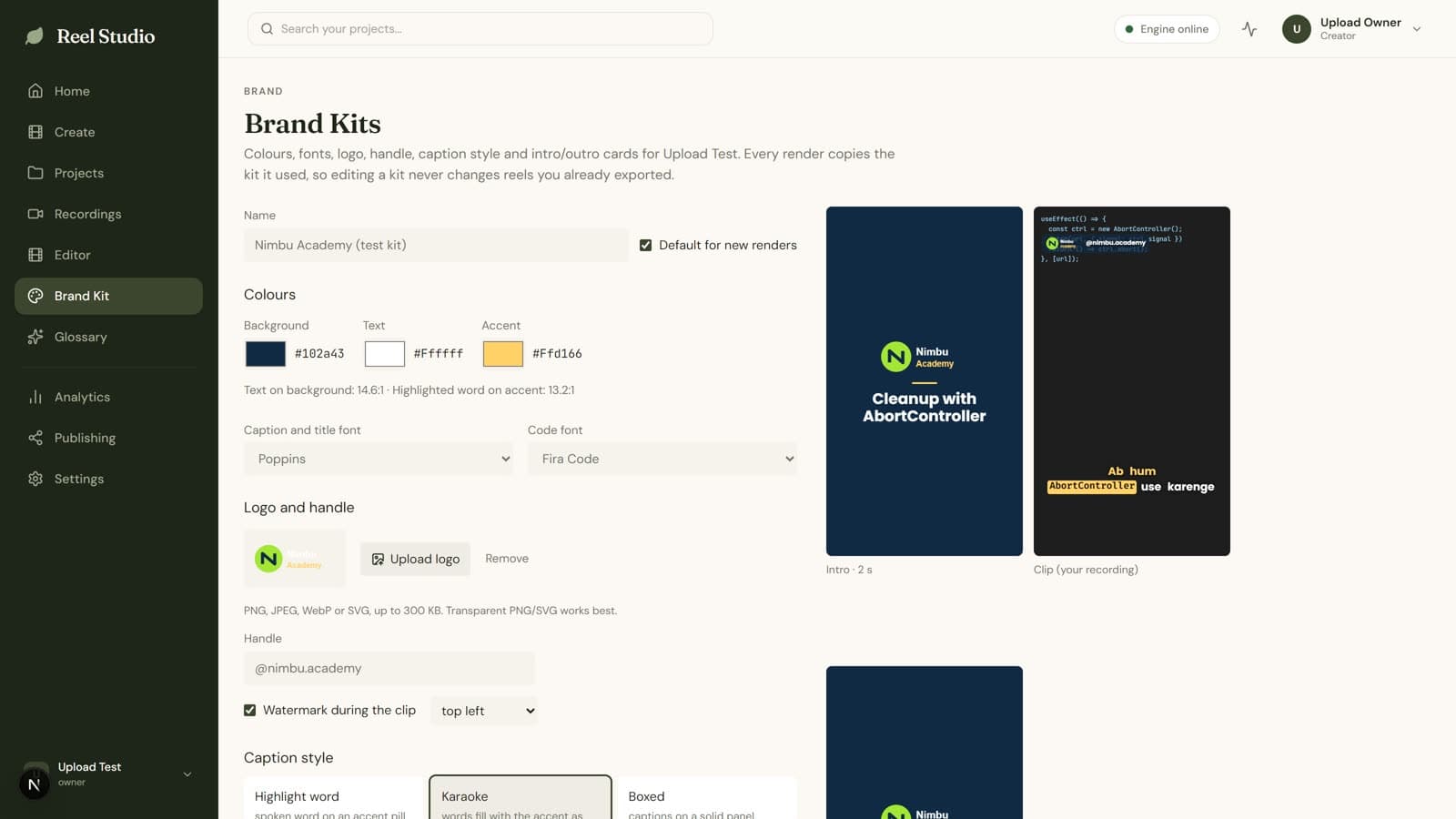The height and width of the screenshot is (819, 1456).
Task: Click the search magnifier icon
Action: point(268,29)
